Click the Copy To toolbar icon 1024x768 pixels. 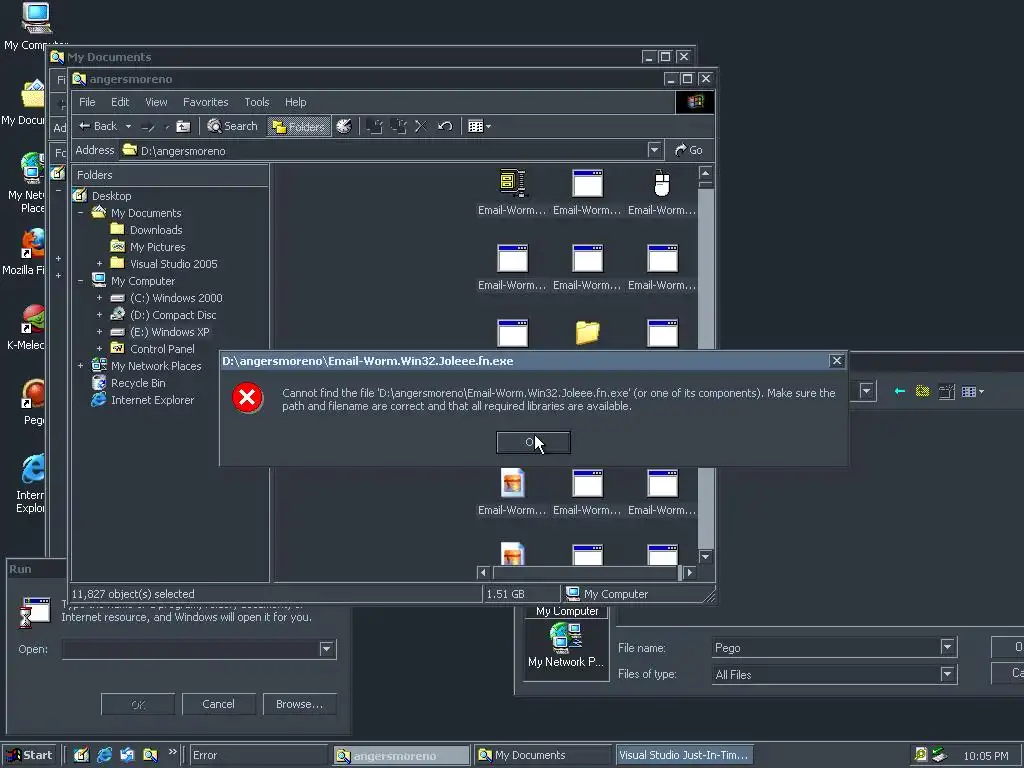point(398,126)
